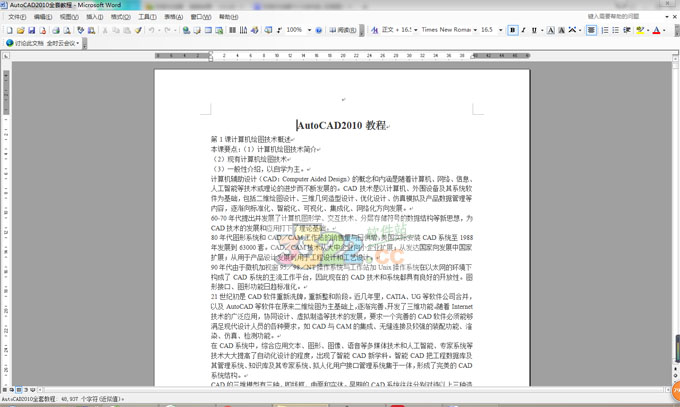Open Microsoft Word Help question icon

(319, 30)
